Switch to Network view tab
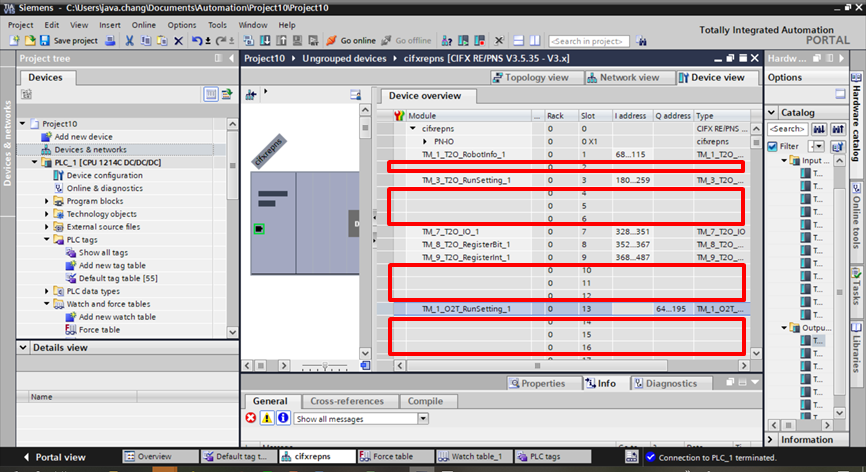866x472 pixels. 629,78
